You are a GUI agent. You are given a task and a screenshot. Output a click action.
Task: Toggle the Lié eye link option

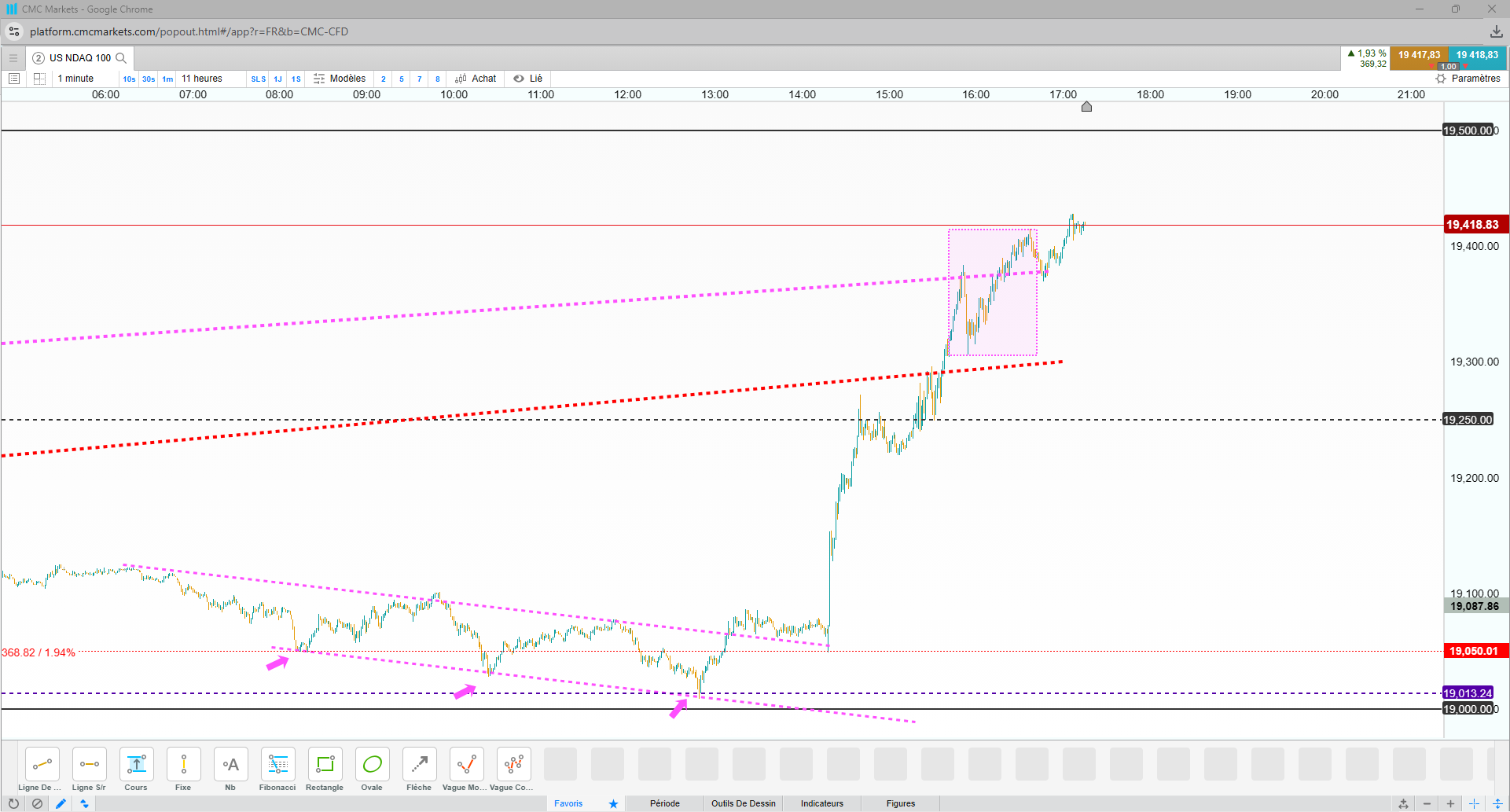click(x=528, y=79)
